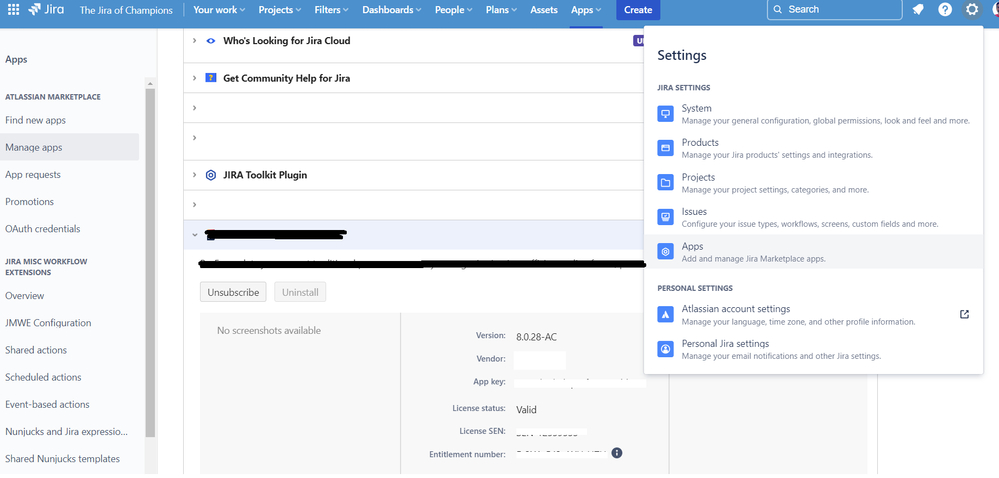Click the Apps settings icon
Screen dimensions: 999x478
pos(665,252)
